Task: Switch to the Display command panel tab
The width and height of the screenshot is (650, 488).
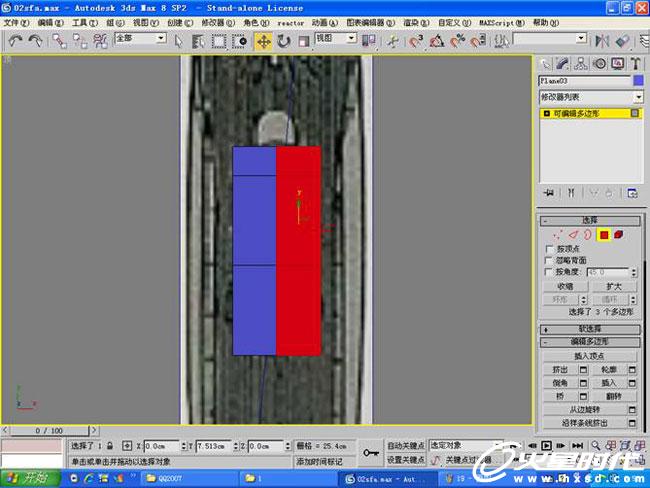Action: (x=618, y=63)
